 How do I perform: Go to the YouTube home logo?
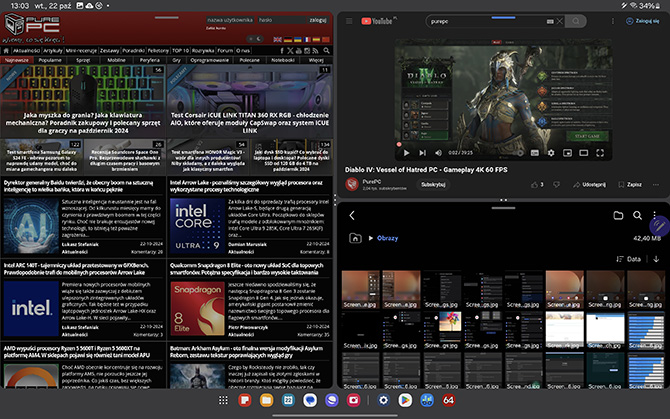pos(376,21)
